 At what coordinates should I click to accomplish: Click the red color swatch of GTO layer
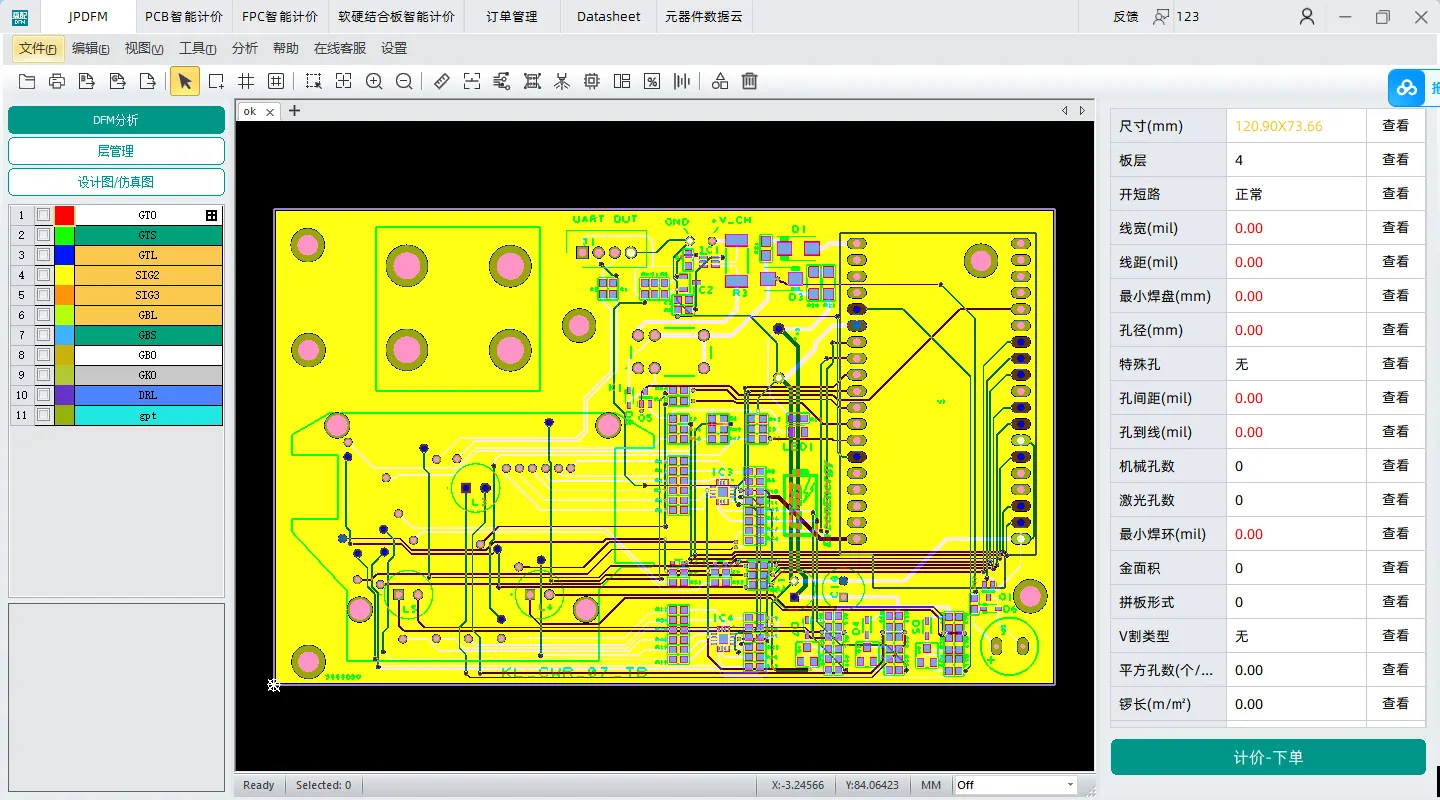64,215
